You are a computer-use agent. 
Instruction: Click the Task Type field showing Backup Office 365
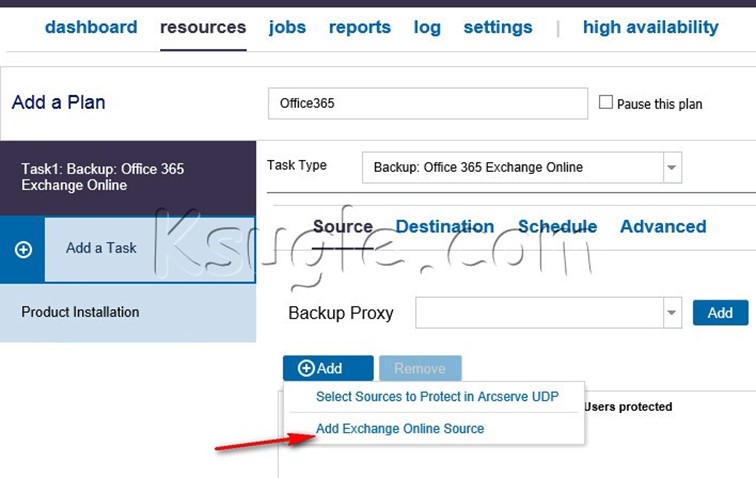(x=522, y=167)
